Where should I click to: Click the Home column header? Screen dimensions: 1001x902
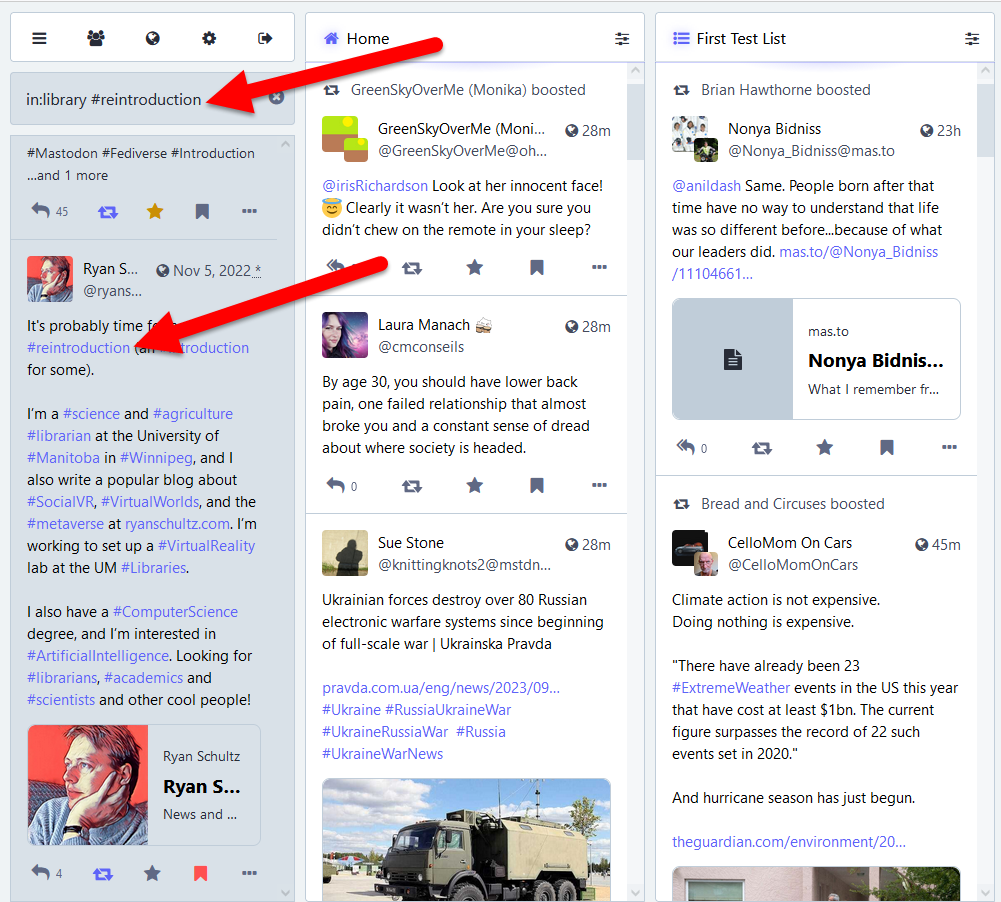coord(367,39)
